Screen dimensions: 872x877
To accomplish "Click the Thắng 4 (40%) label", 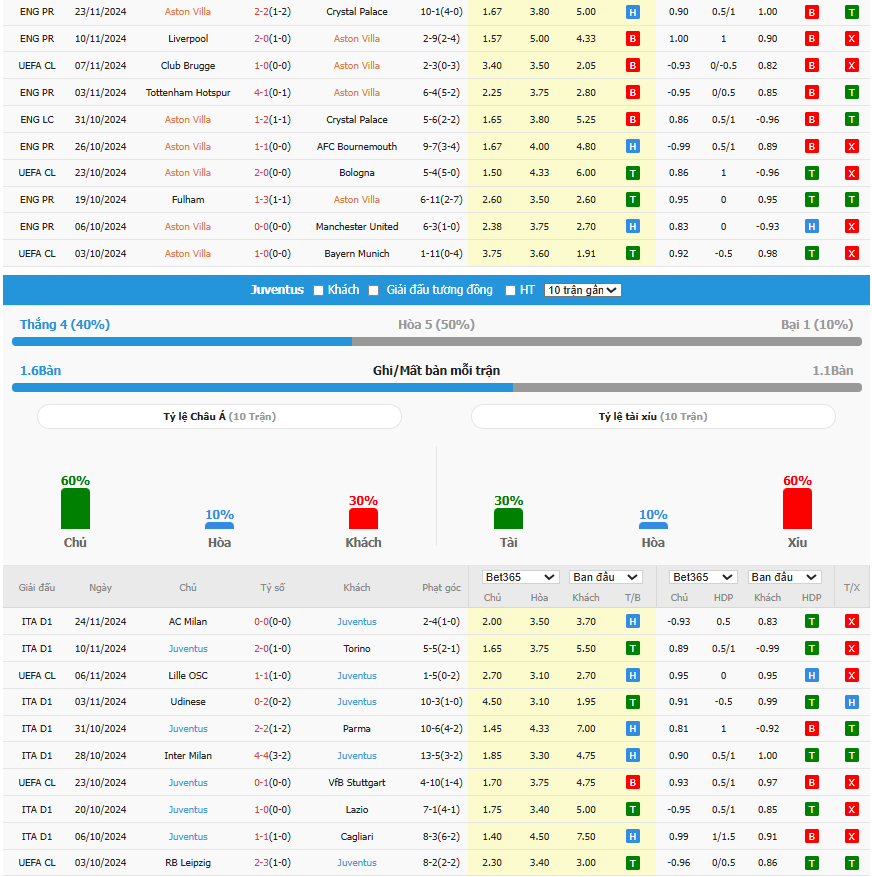I will point(65,324).
